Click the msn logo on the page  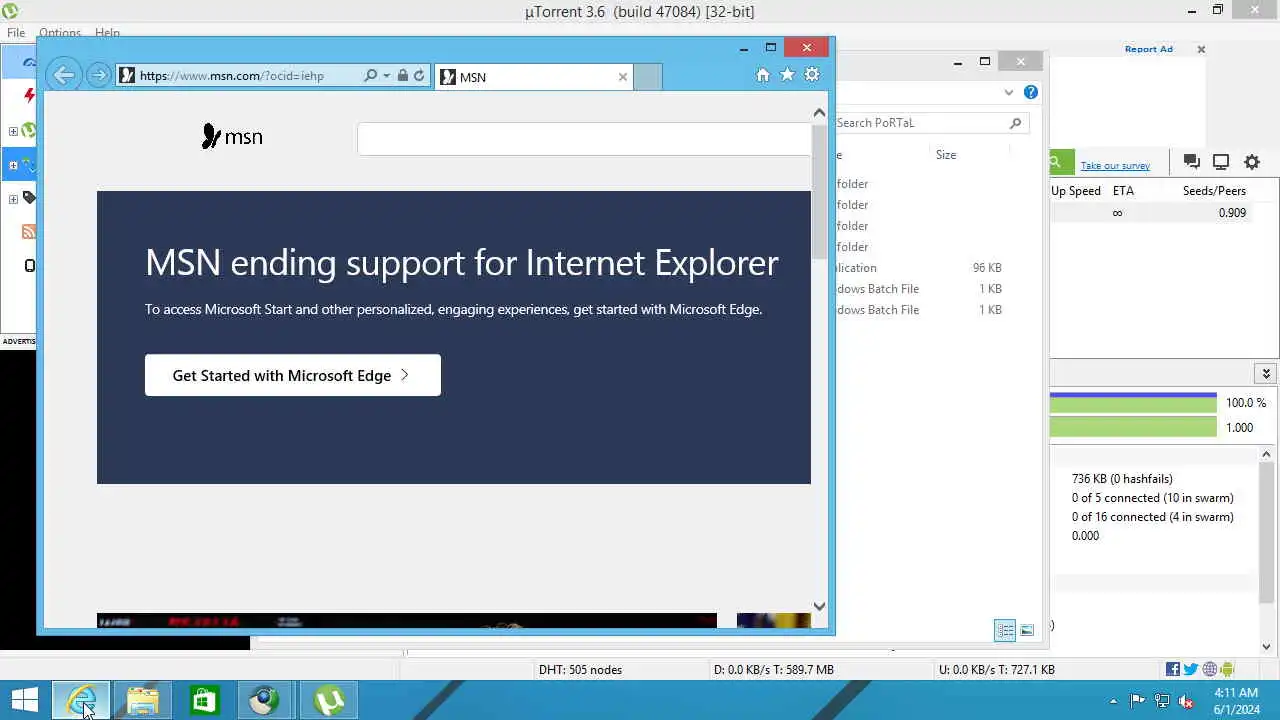pos(232,136)
